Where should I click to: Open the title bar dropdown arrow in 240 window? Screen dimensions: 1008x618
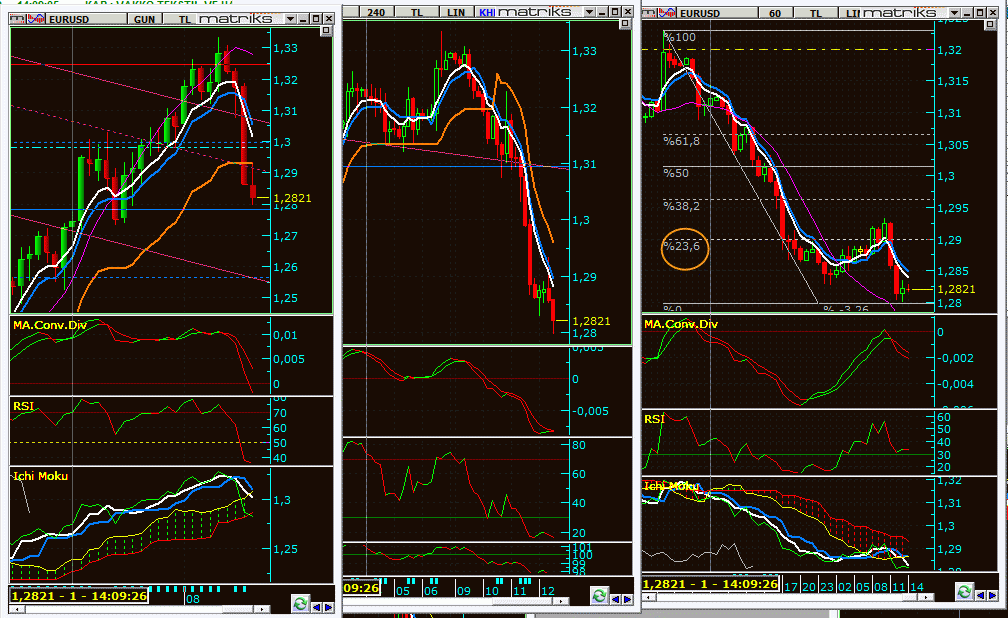tap(590, 12)
